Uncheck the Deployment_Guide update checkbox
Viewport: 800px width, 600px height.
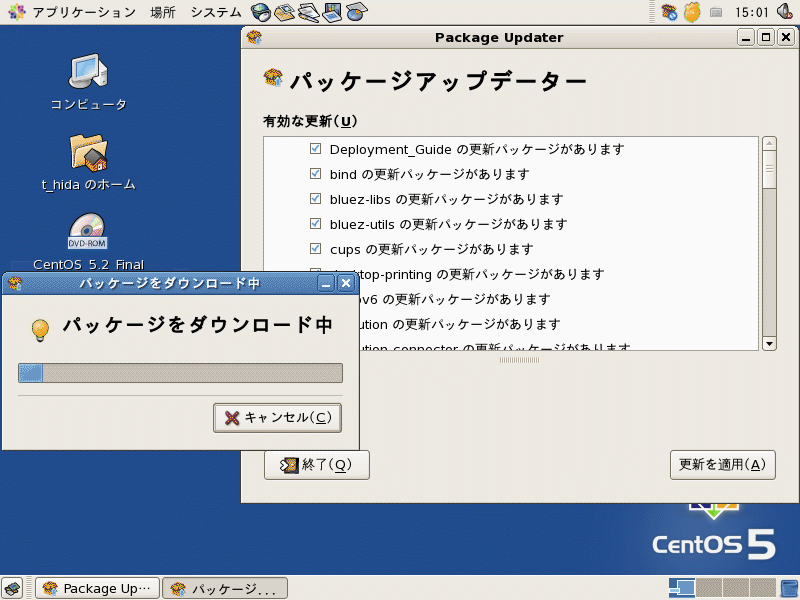tap(315, 148)
